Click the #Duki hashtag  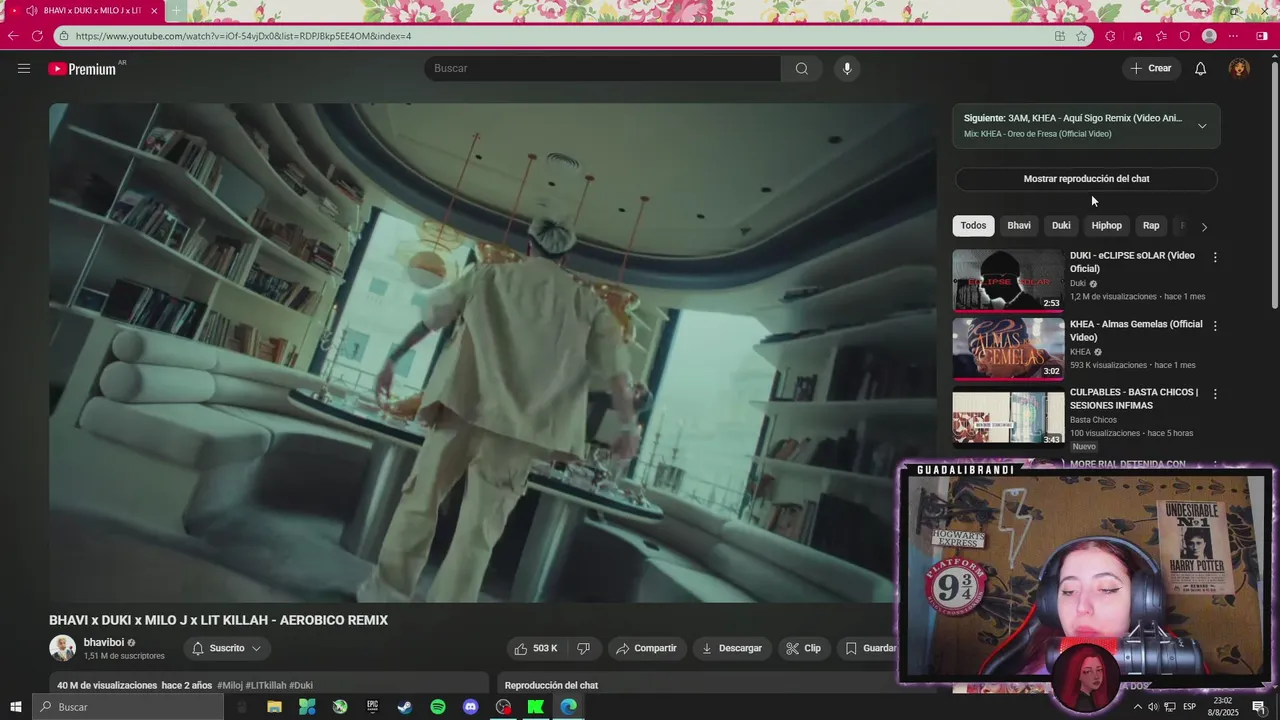tap(301, 685)
